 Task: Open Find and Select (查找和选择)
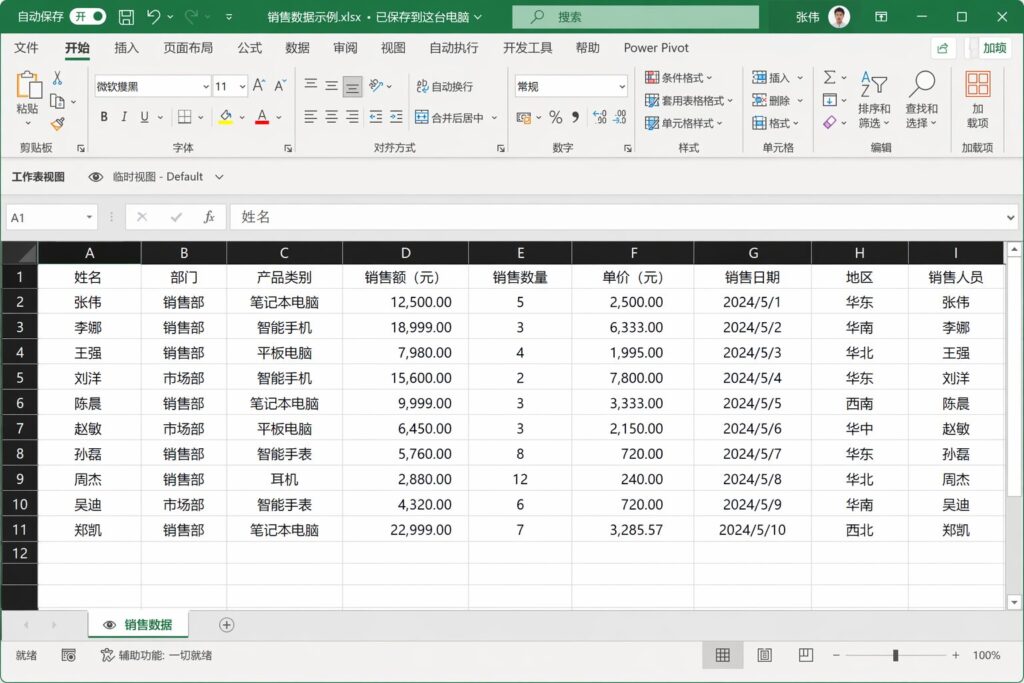pyautogui.click(x=921, y=100)
